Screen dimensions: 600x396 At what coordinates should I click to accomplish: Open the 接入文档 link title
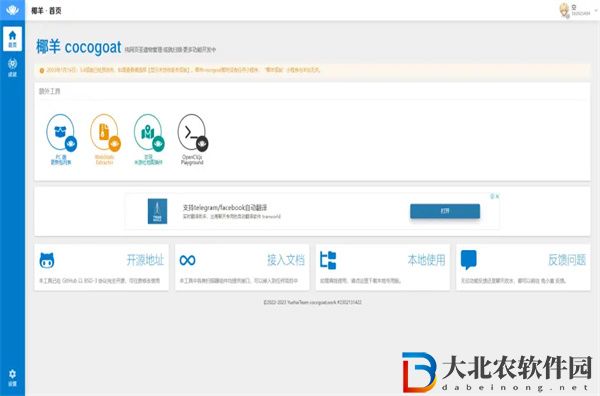286,260
